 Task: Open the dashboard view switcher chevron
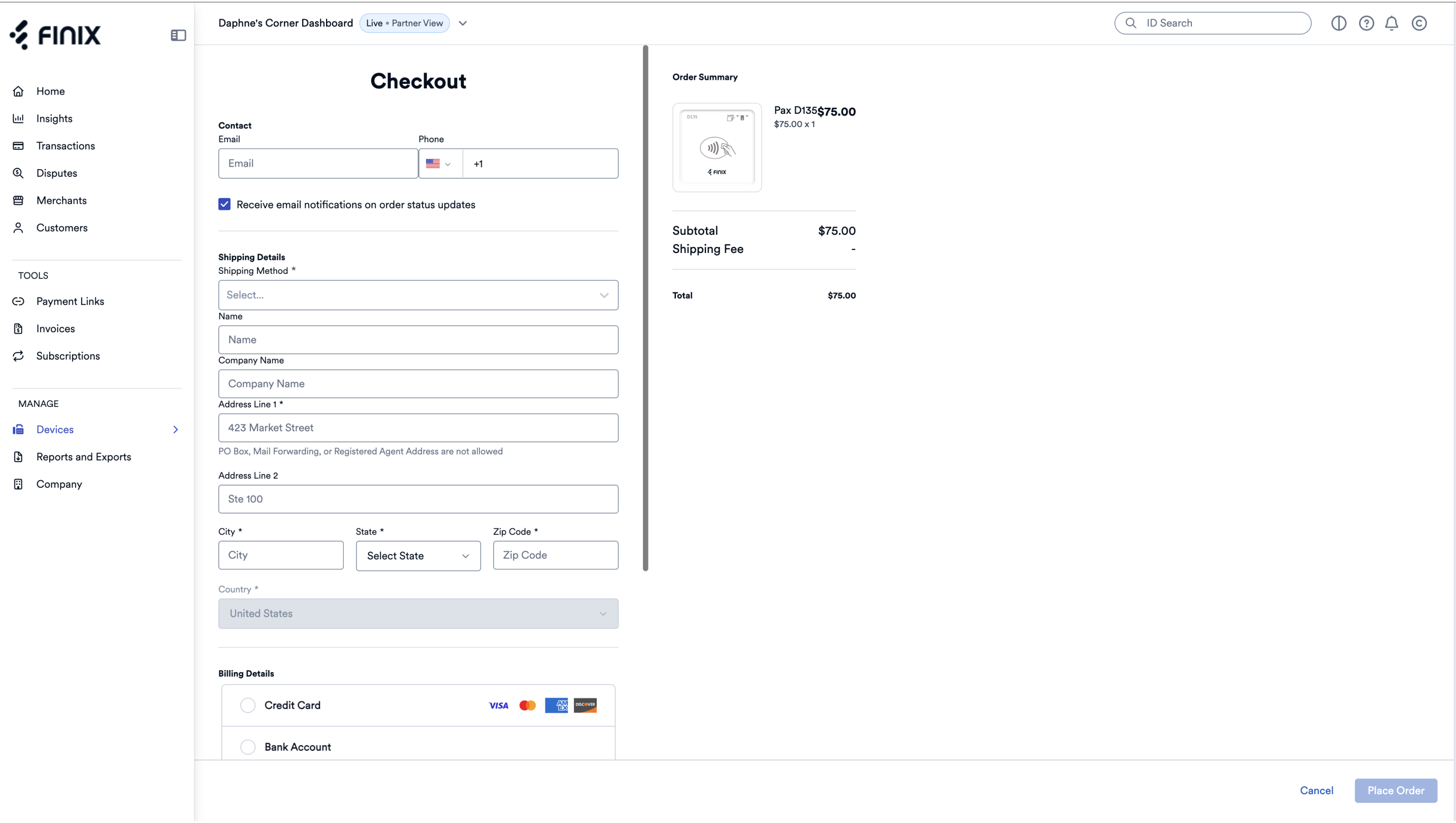click(462, 23)
